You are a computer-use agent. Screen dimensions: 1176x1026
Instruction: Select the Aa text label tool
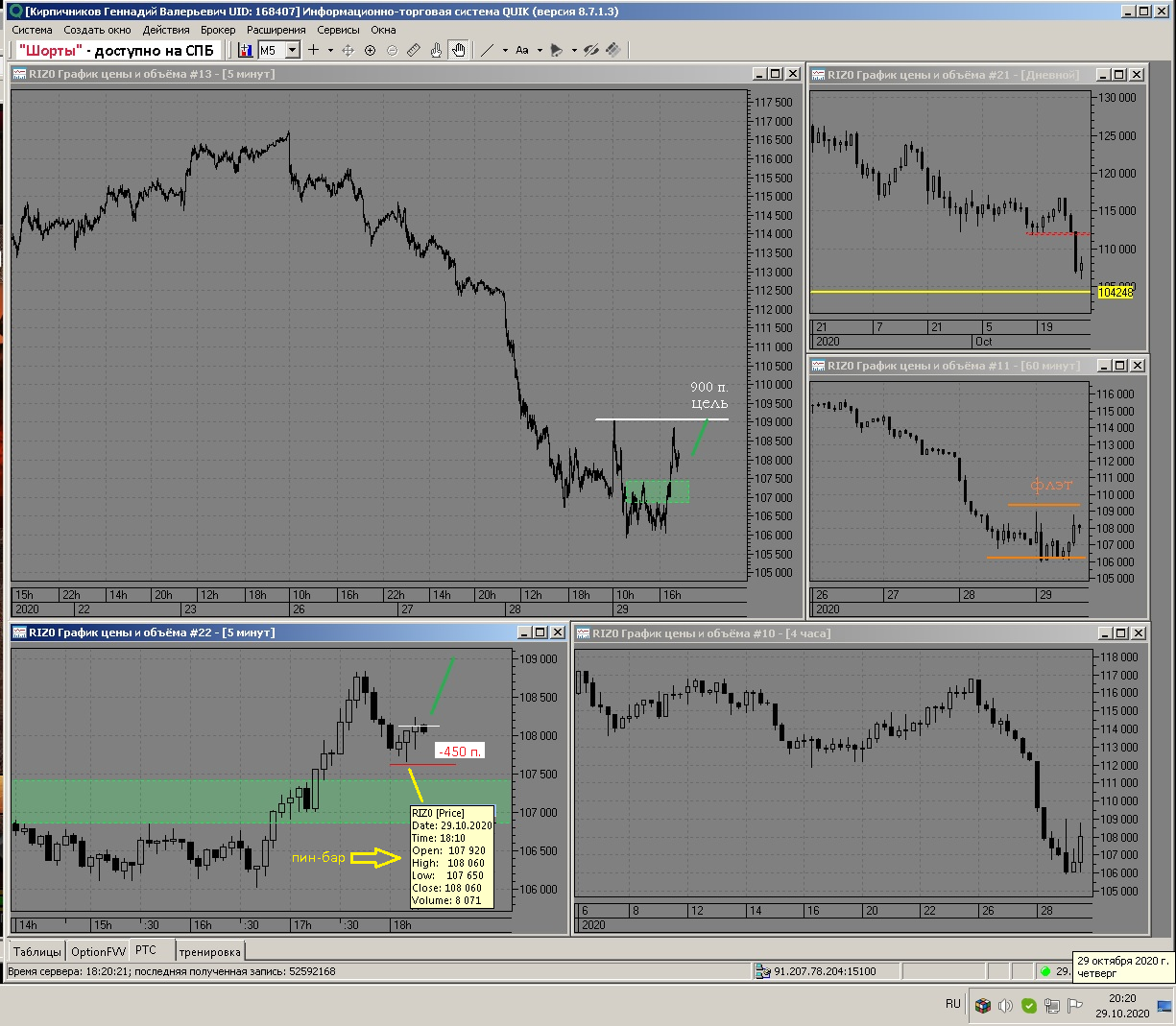[x=522, y=50]
